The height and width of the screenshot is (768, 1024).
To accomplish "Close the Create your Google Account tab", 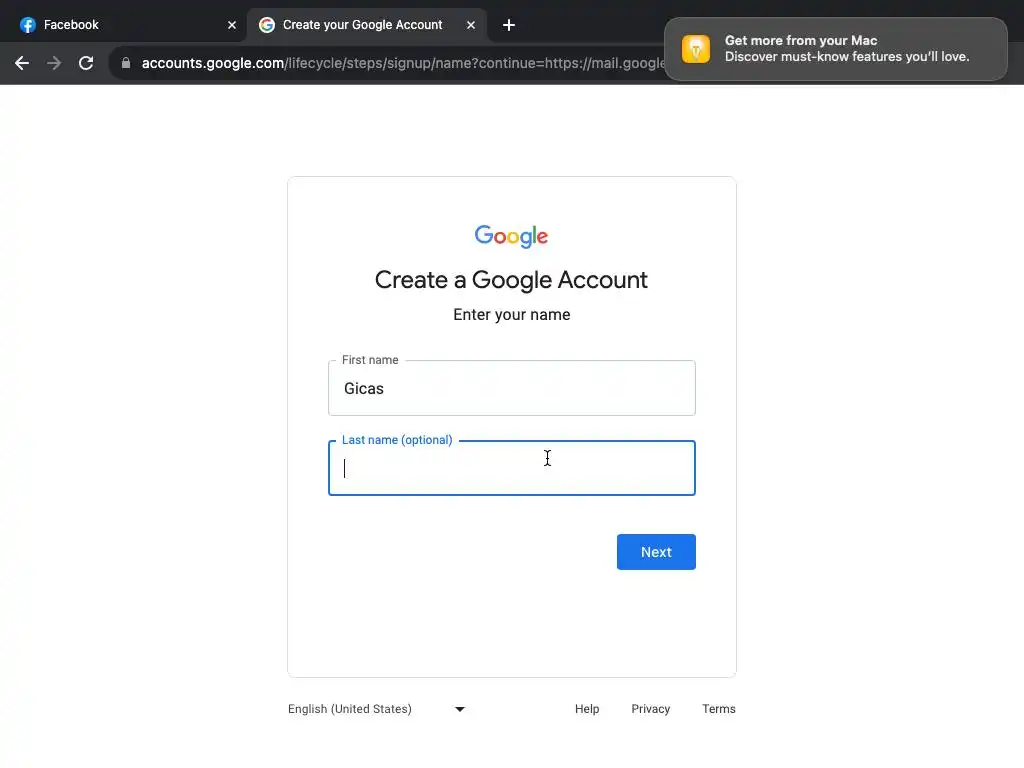I will tap(471, 25).
